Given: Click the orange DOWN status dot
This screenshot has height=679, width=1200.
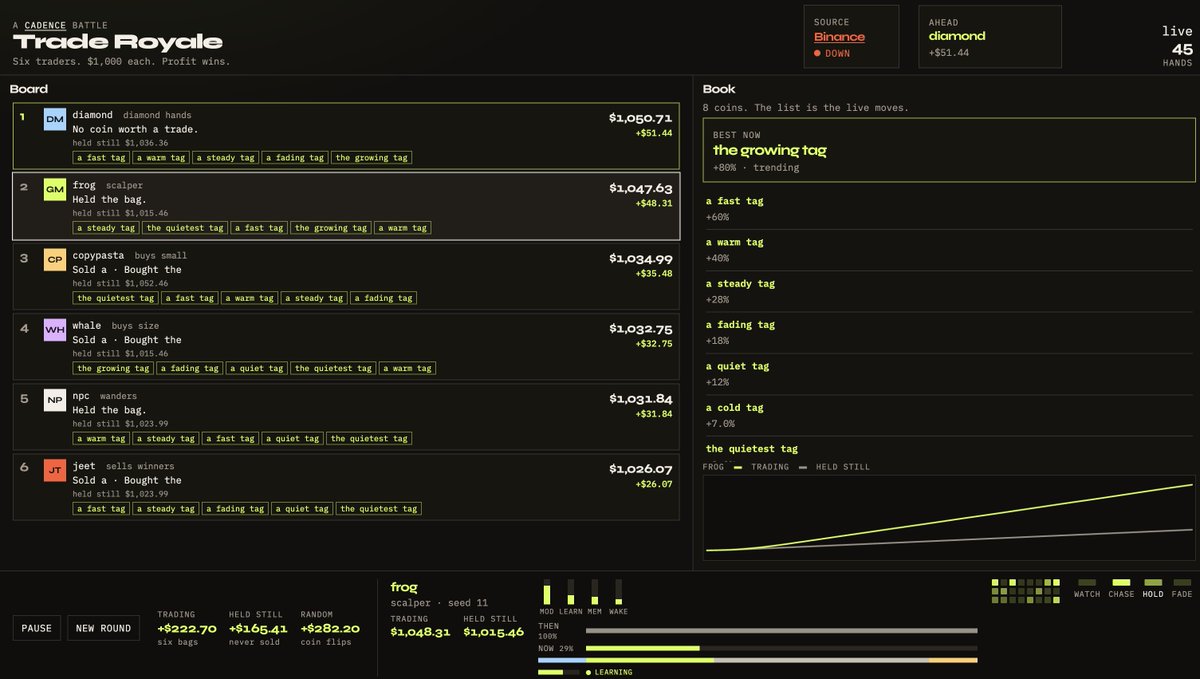Looking at the screenshot, I should tap(817, 53).
